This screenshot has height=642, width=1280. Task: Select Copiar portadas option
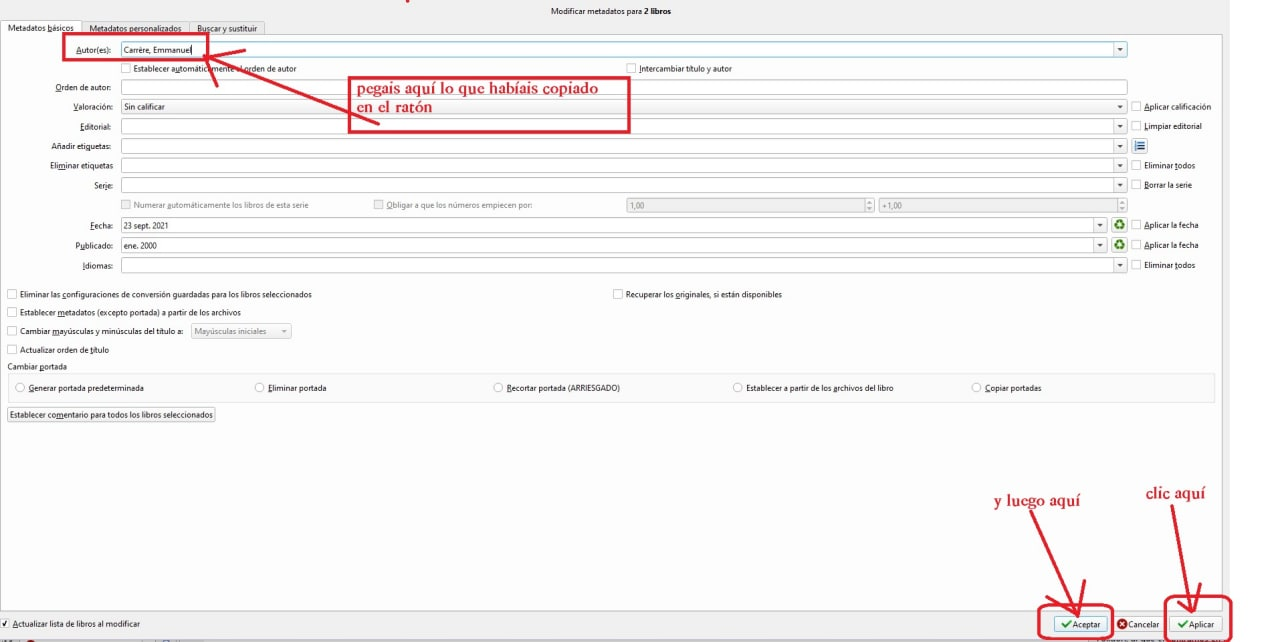[x=1007, y=388]
